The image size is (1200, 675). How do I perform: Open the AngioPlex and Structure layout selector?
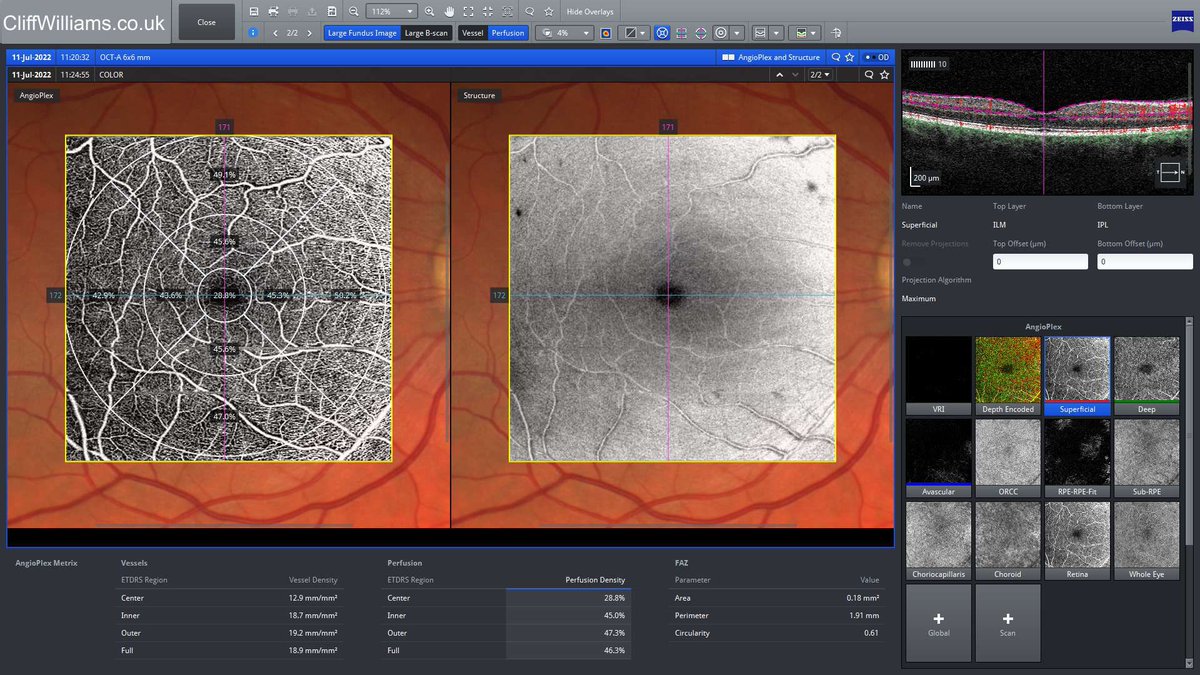tap(772, 57)
